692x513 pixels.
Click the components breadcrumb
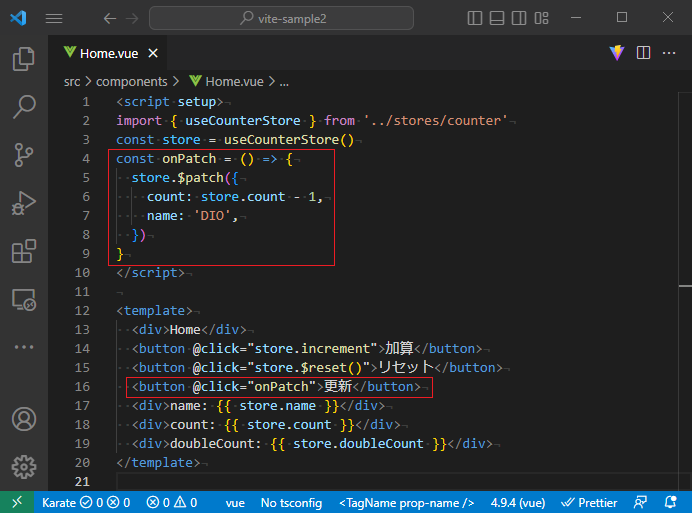(132, 82)
